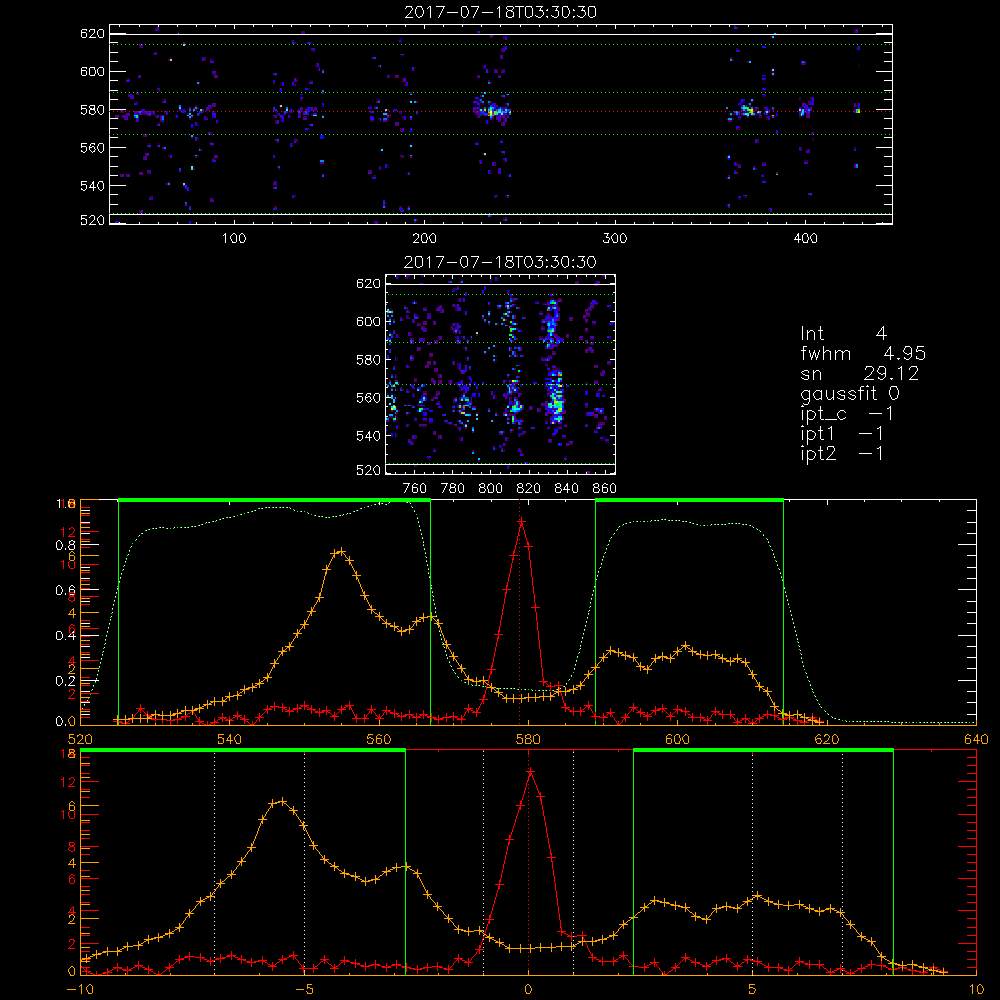Click the x-axis label 5 of lower profile

tap(753, 990)
